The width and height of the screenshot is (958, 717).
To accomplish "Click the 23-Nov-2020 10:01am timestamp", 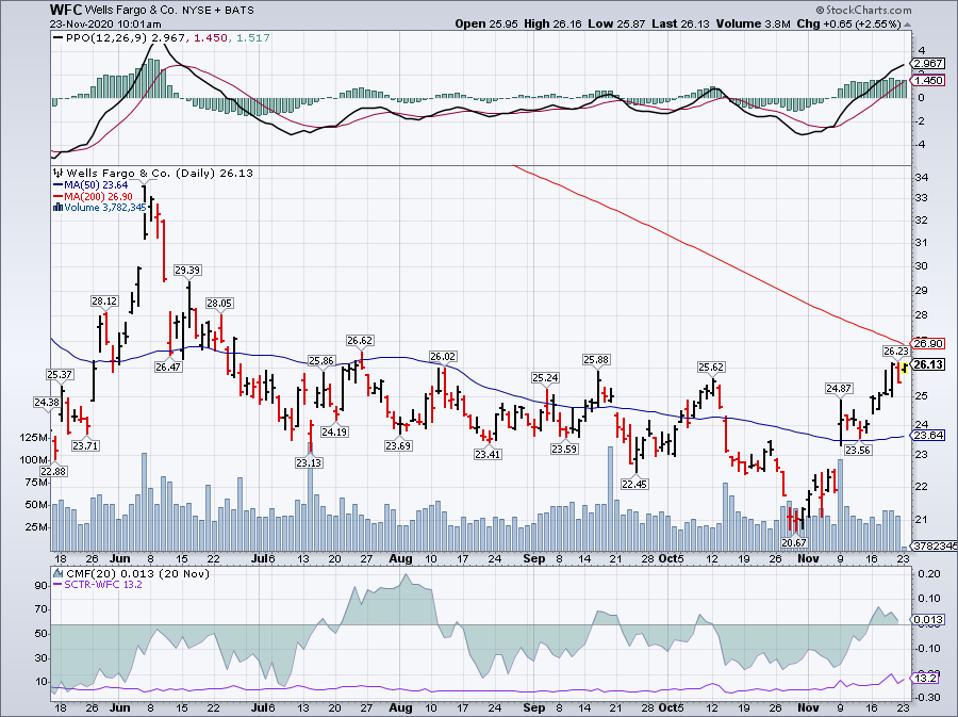I will click(106, 24).
